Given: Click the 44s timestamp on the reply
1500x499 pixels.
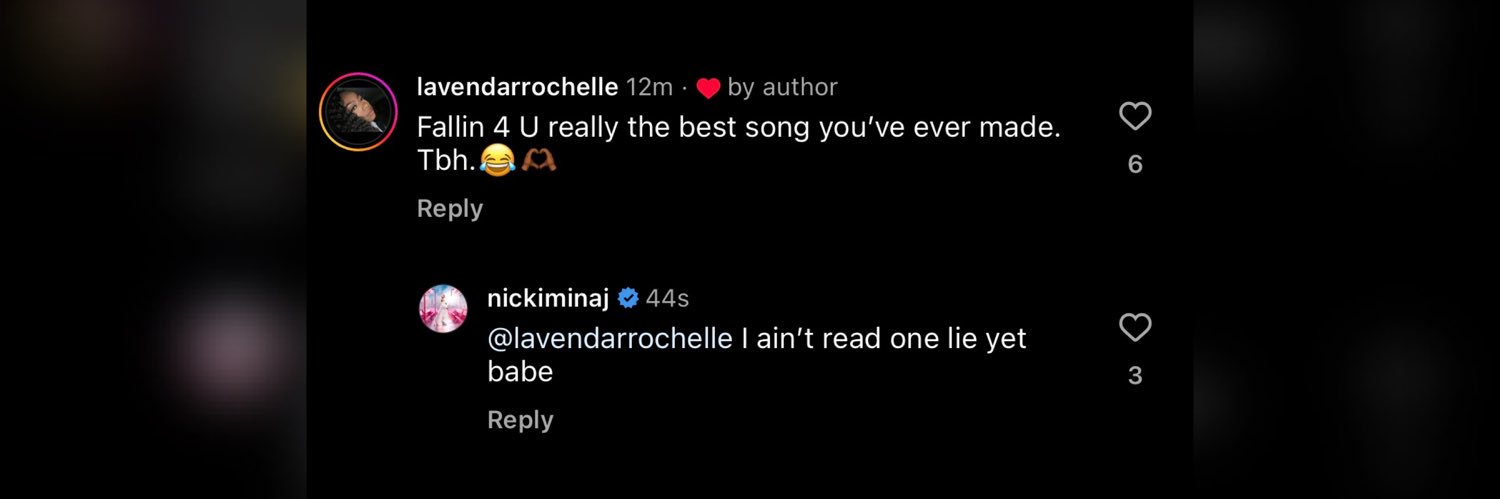Looking at the screenshot, I should [667, 298].
